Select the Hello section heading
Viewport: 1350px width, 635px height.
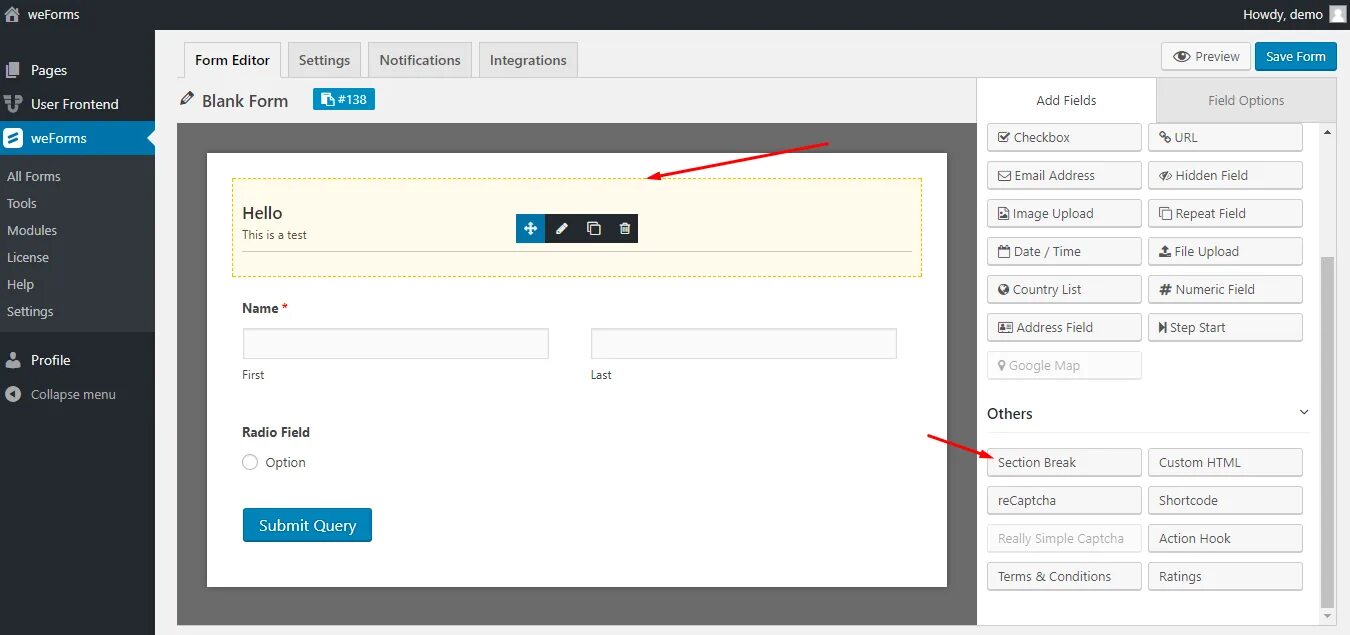click(262, 213)
